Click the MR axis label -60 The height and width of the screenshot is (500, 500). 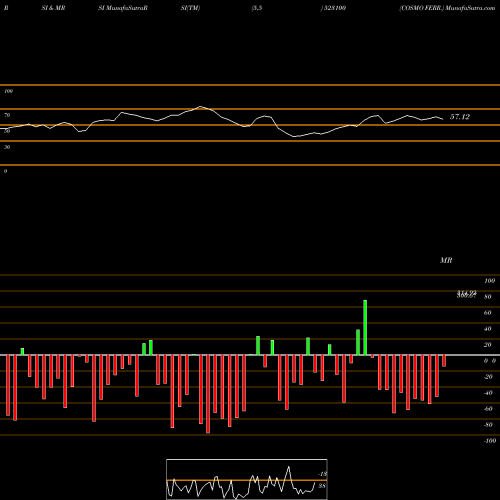coord(488,409)
